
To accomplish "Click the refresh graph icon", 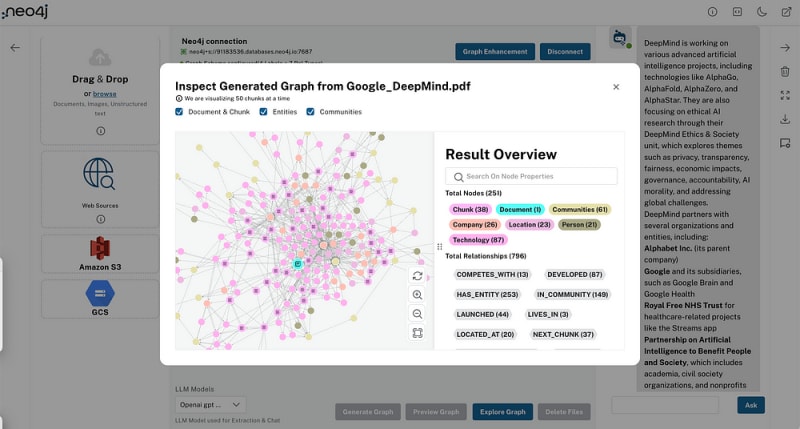I will coord(417,276).
